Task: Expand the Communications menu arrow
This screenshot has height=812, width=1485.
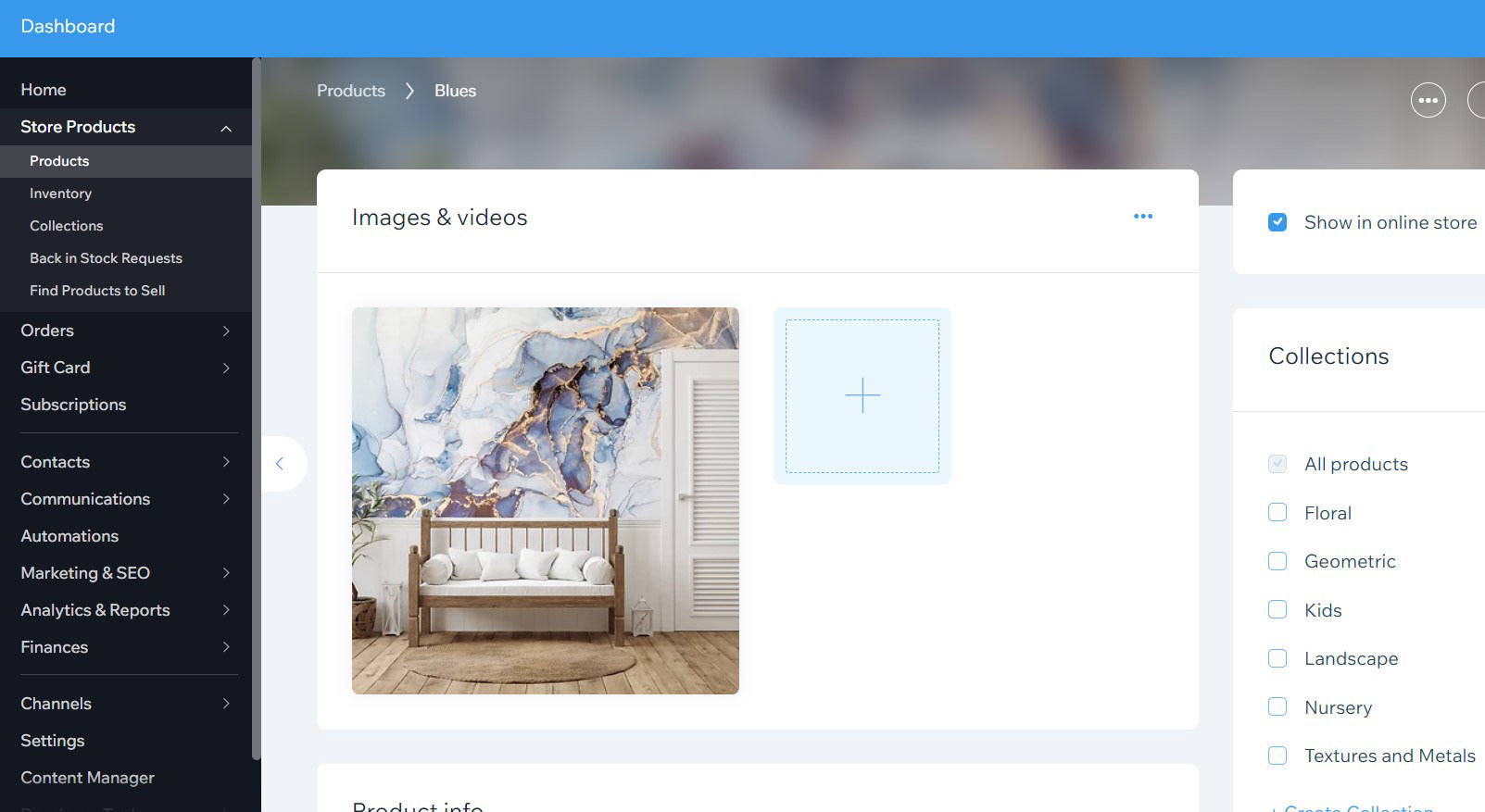Action: pyautogui.click(x=226, y=499)
